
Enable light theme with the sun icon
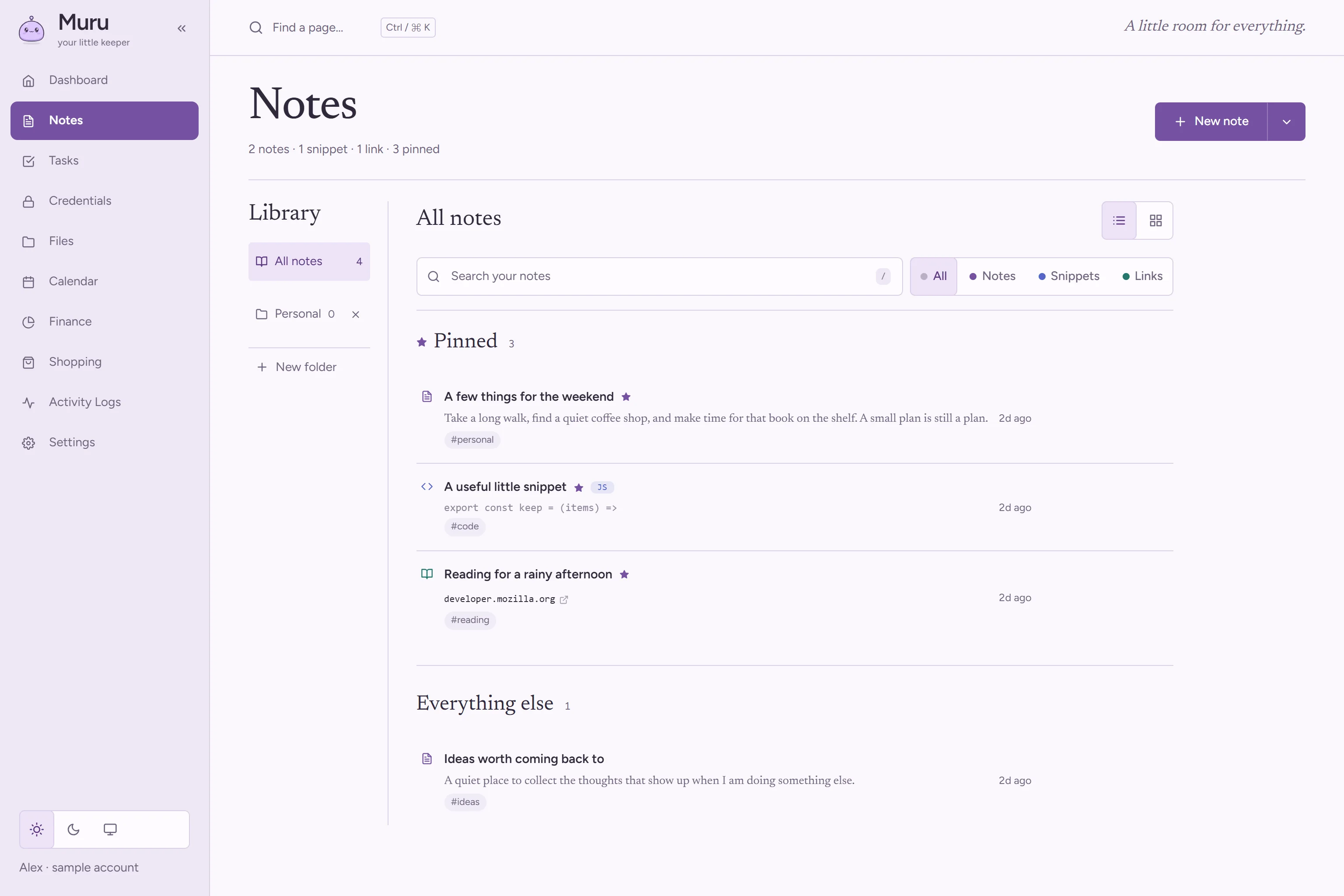click(37, 829)
